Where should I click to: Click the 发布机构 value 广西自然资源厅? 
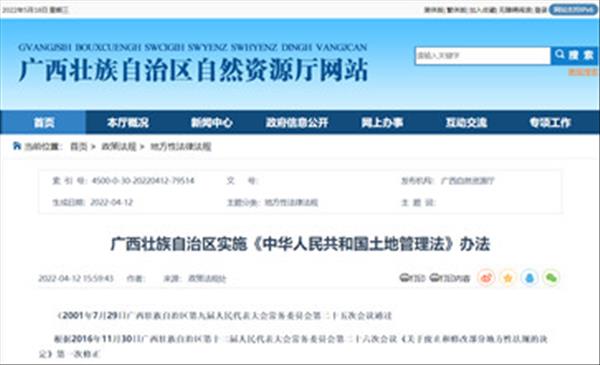pyautogui.click(x=468, y=181)
